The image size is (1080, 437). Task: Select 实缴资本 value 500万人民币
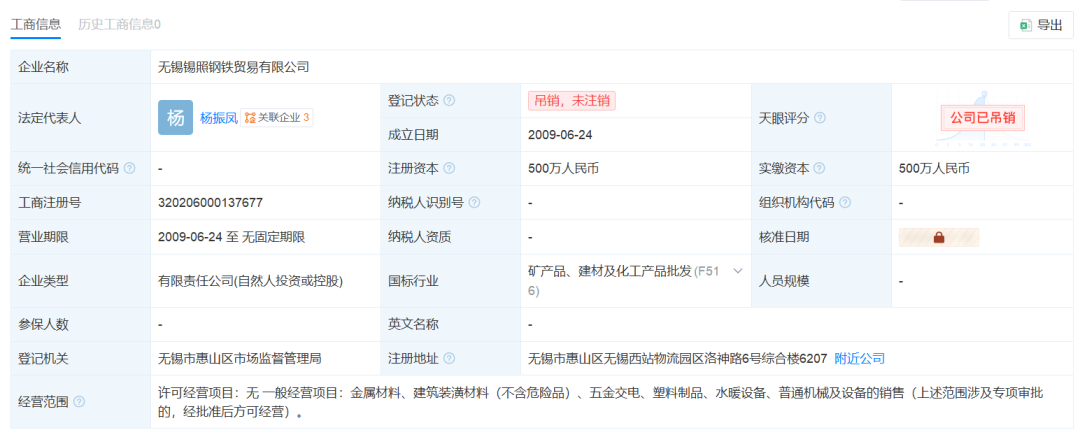[x=934, y=168]
